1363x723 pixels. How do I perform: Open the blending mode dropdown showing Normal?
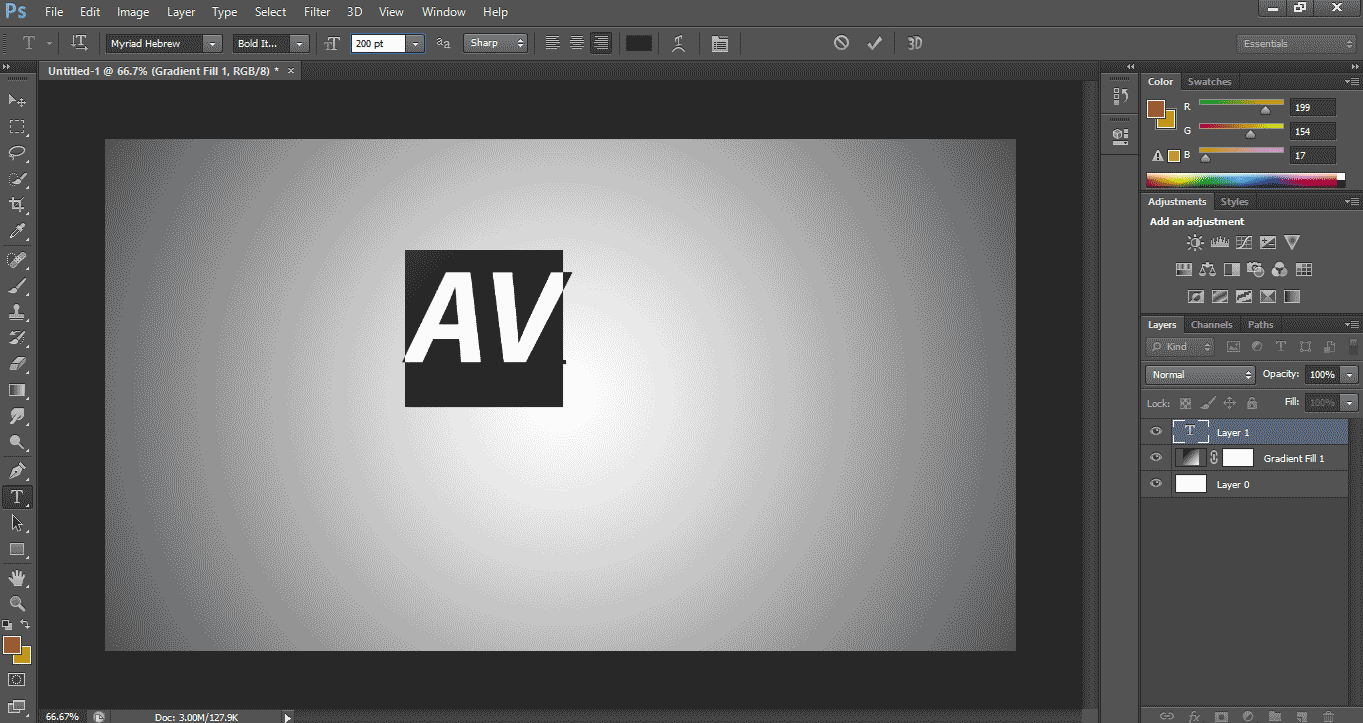tap(1199, 374)
